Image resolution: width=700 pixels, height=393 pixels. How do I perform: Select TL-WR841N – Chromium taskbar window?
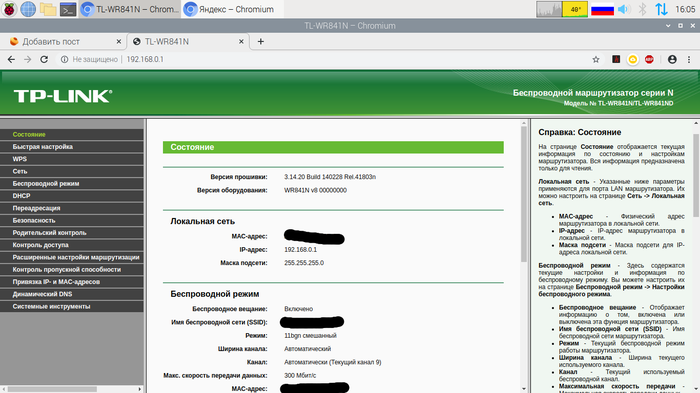point(130,9)
